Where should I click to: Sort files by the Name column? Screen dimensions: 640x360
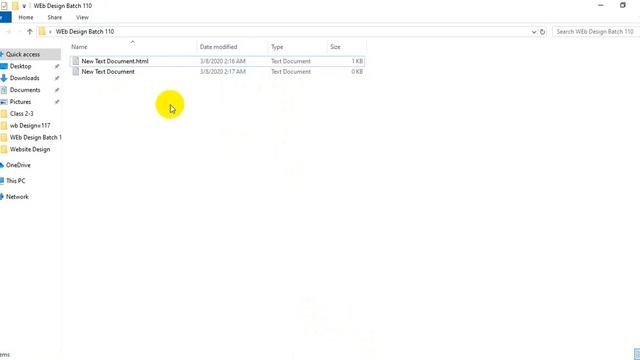point(79,47)
